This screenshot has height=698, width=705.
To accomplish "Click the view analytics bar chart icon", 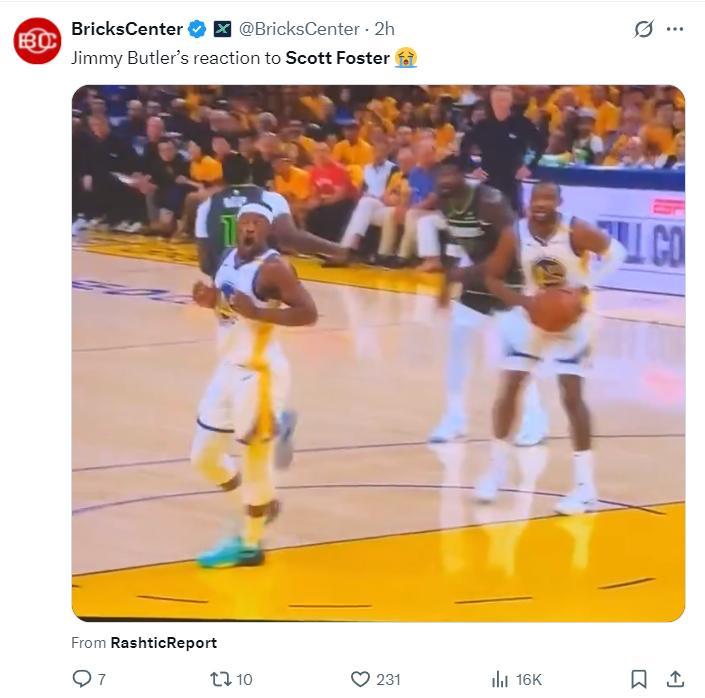I will 500,679.
